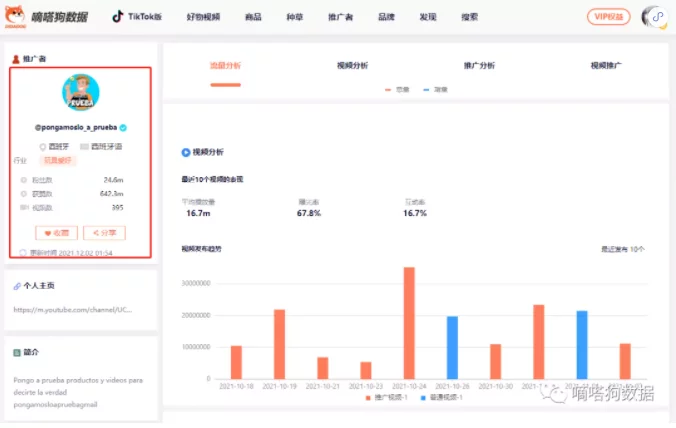Click the verified badge beside @pongamoslo_a_prueba
676x428 pixels.
point(123,128)
